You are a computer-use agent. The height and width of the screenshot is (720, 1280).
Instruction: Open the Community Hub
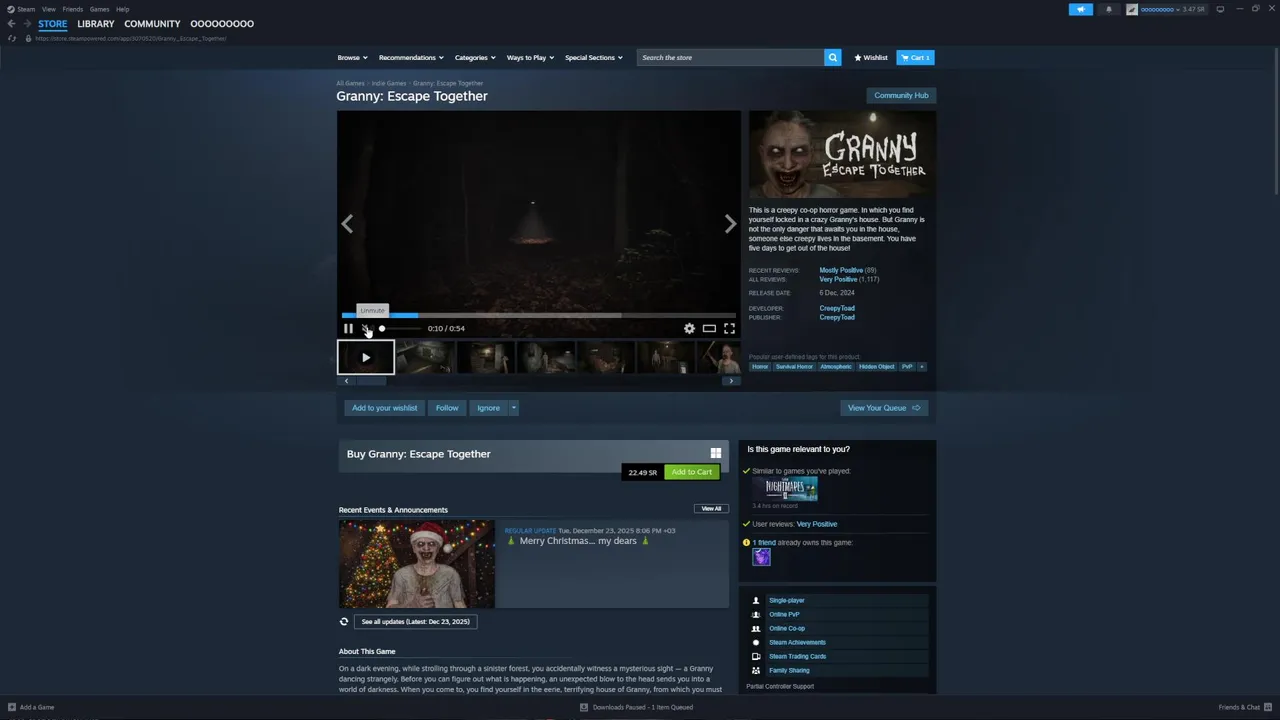click(x=901, y=95)
